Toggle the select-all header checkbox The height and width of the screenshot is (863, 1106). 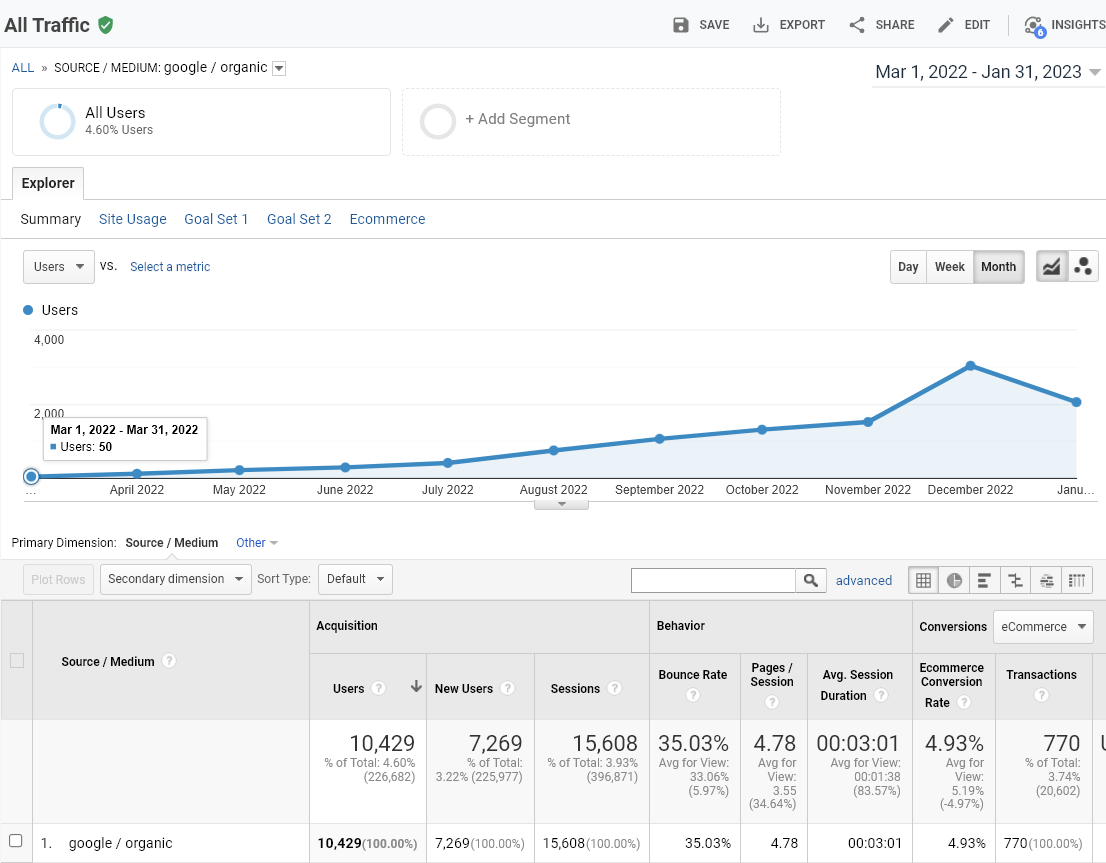tap(17, 660)
